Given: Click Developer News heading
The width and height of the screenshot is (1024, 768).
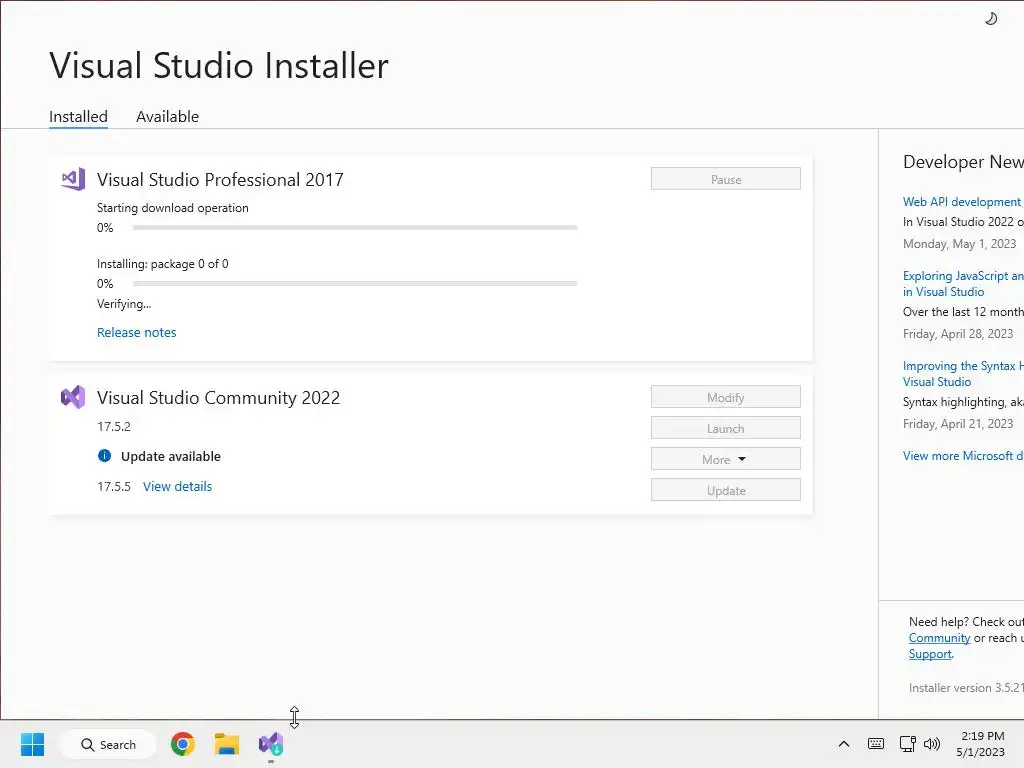Looking at the screenshot, I should [x=963, y=162].
